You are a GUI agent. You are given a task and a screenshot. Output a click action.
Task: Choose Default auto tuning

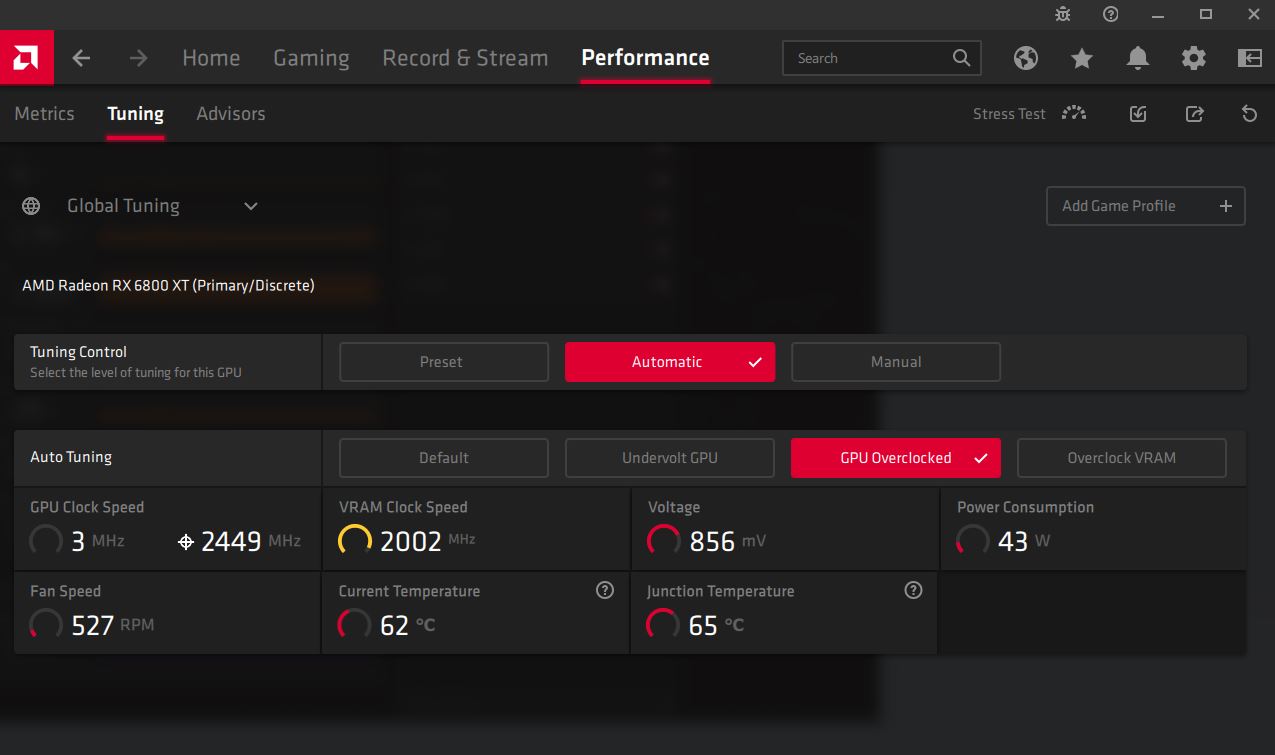click(x=444, y=458)
